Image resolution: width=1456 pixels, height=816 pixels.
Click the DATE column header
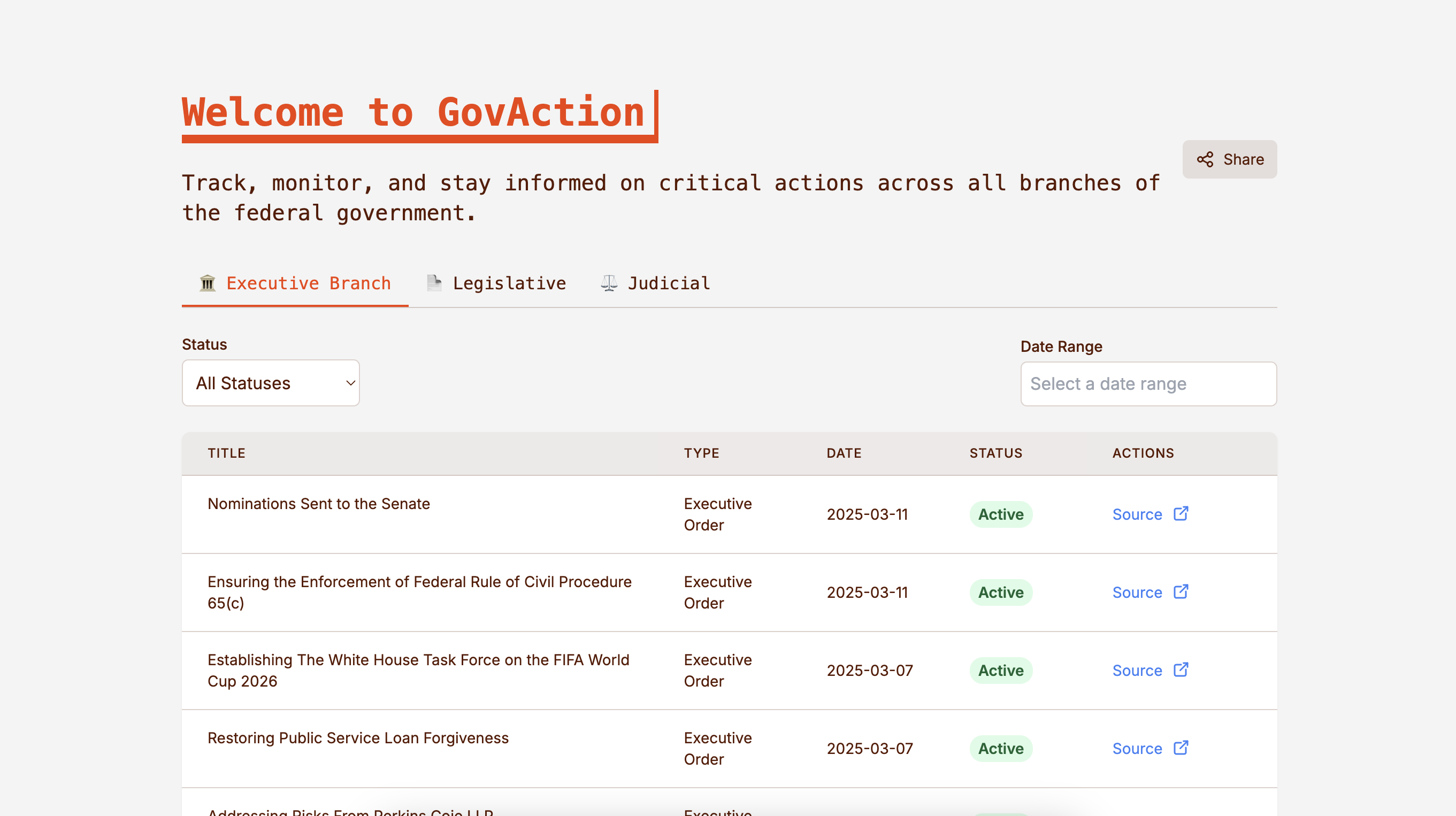pyautogui.click(x=844, y=453)
